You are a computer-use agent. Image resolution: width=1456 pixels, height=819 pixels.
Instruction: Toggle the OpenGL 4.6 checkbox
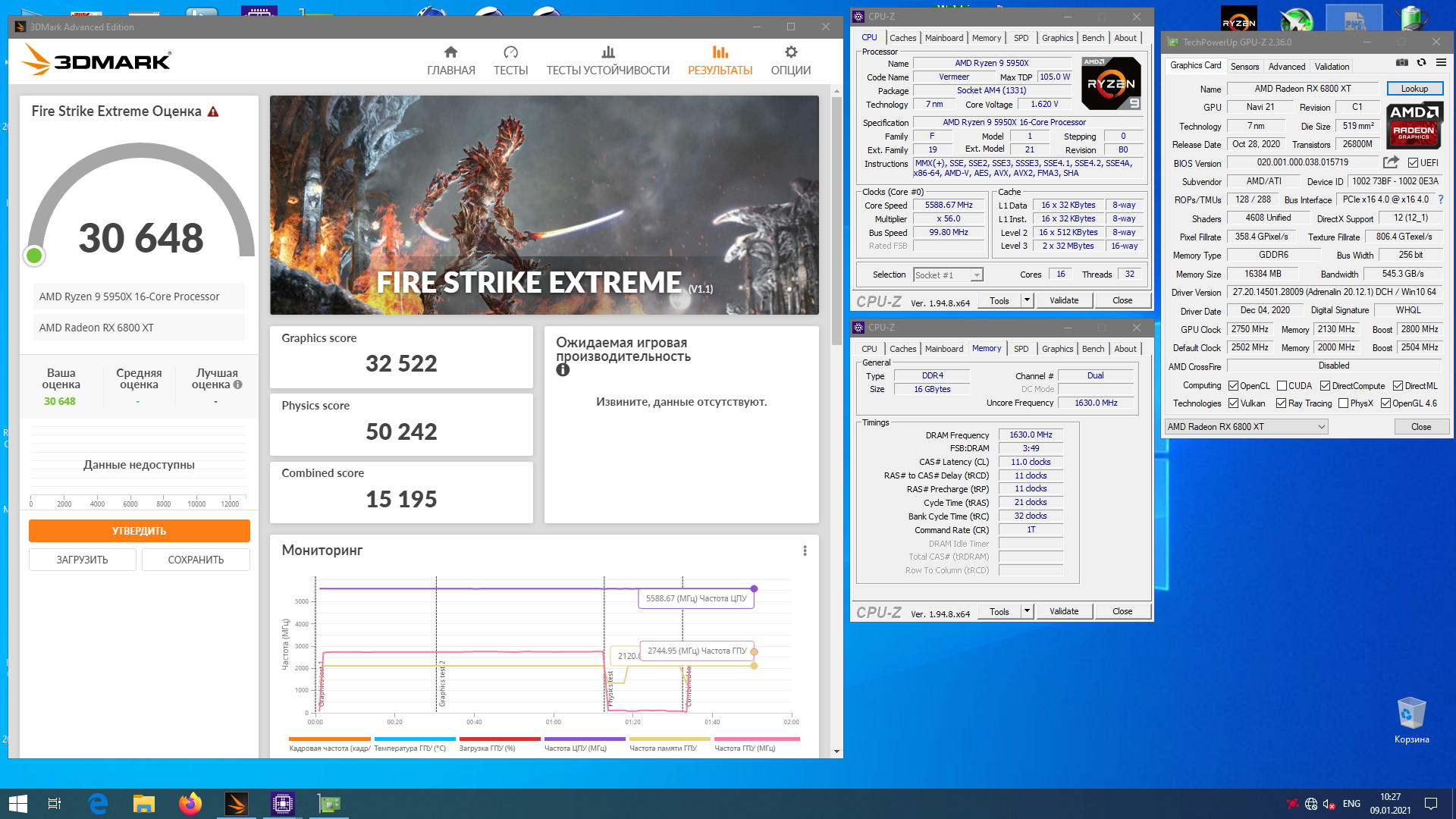[x=1385, y=403]
